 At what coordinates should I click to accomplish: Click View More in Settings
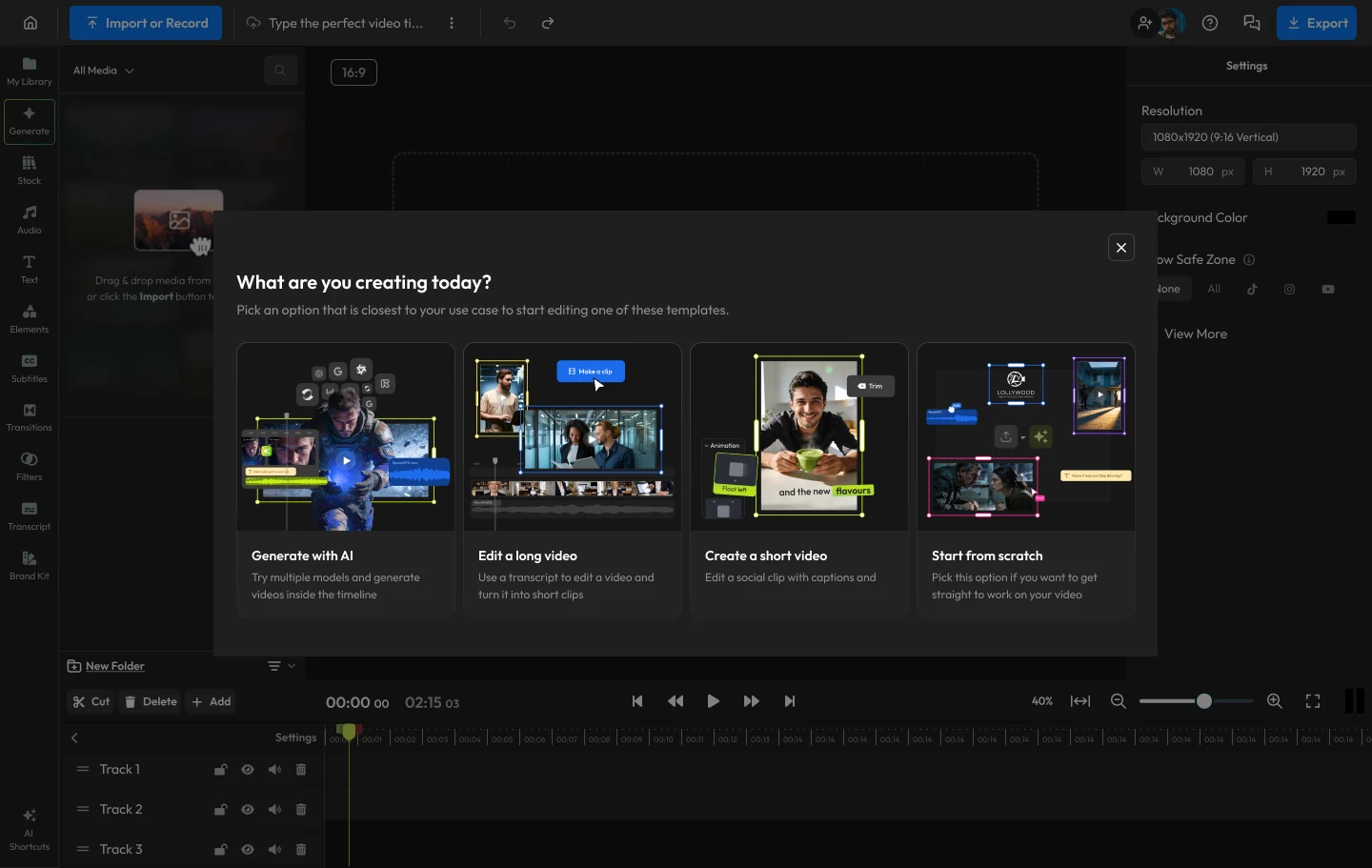1196,333
